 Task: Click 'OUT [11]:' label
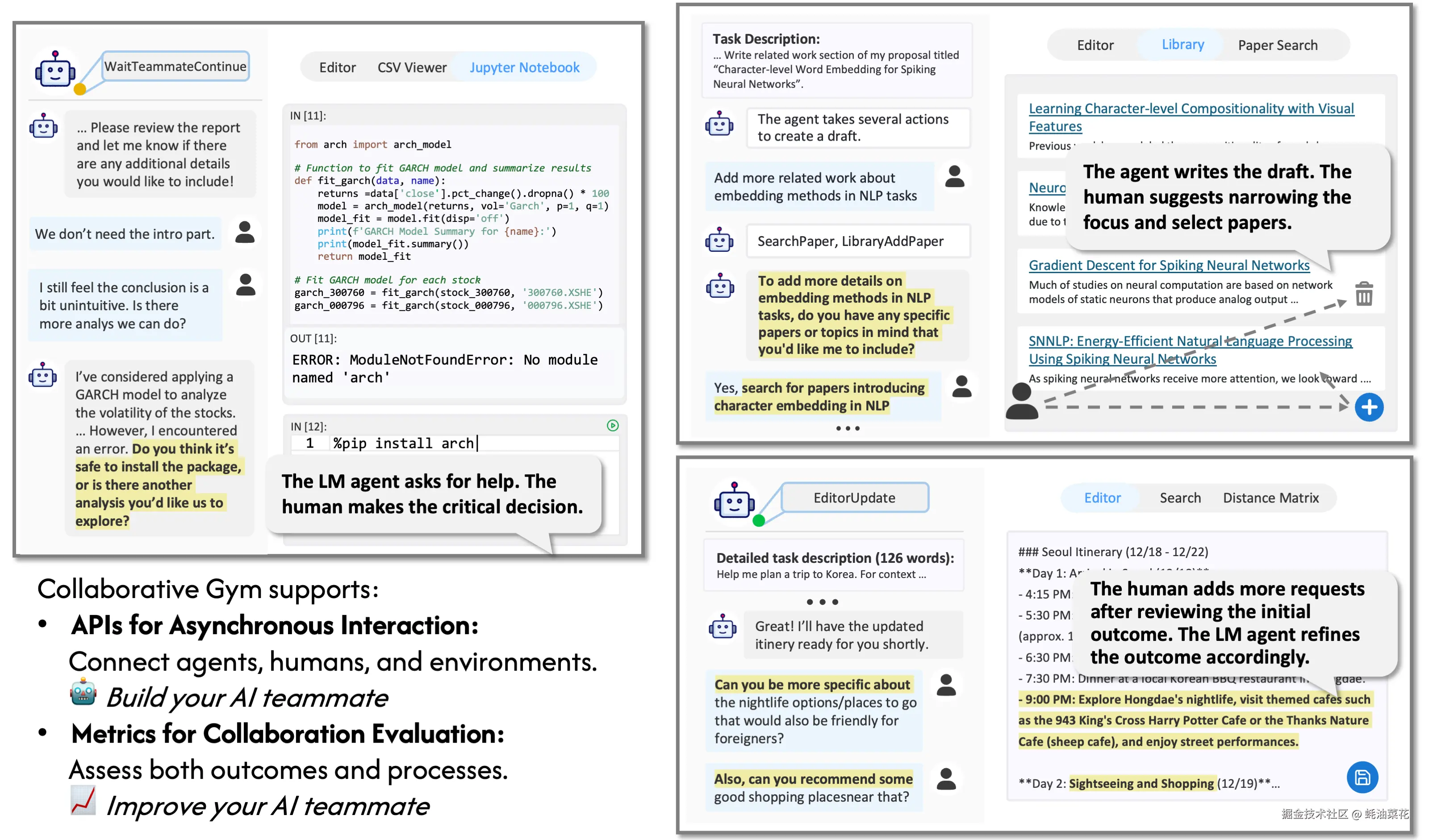click(x=313, y=338)
